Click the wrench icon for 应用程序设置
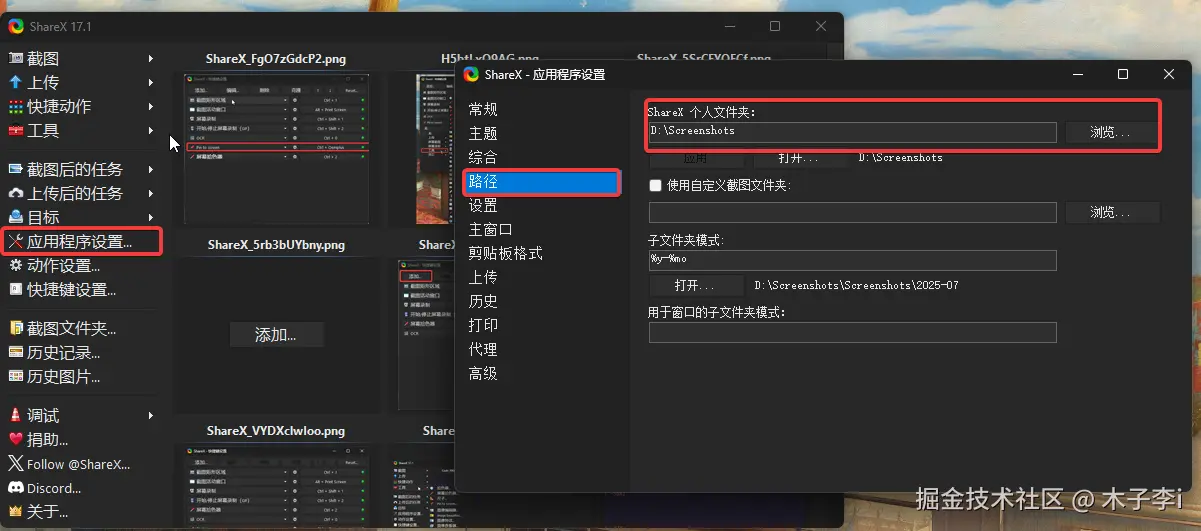This screenshot has width=1201, height=531. tap(15, 242)
